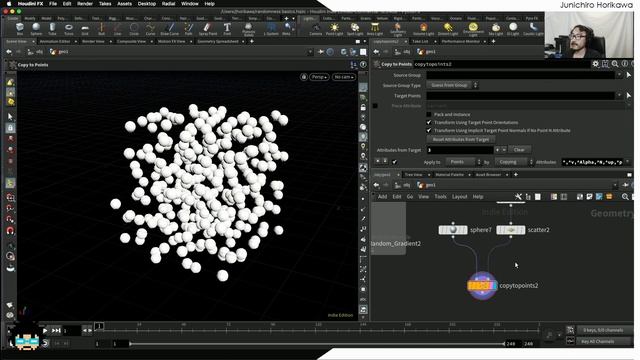
Task: Click the timeline playbar frame marker
Action: (99, 326)
